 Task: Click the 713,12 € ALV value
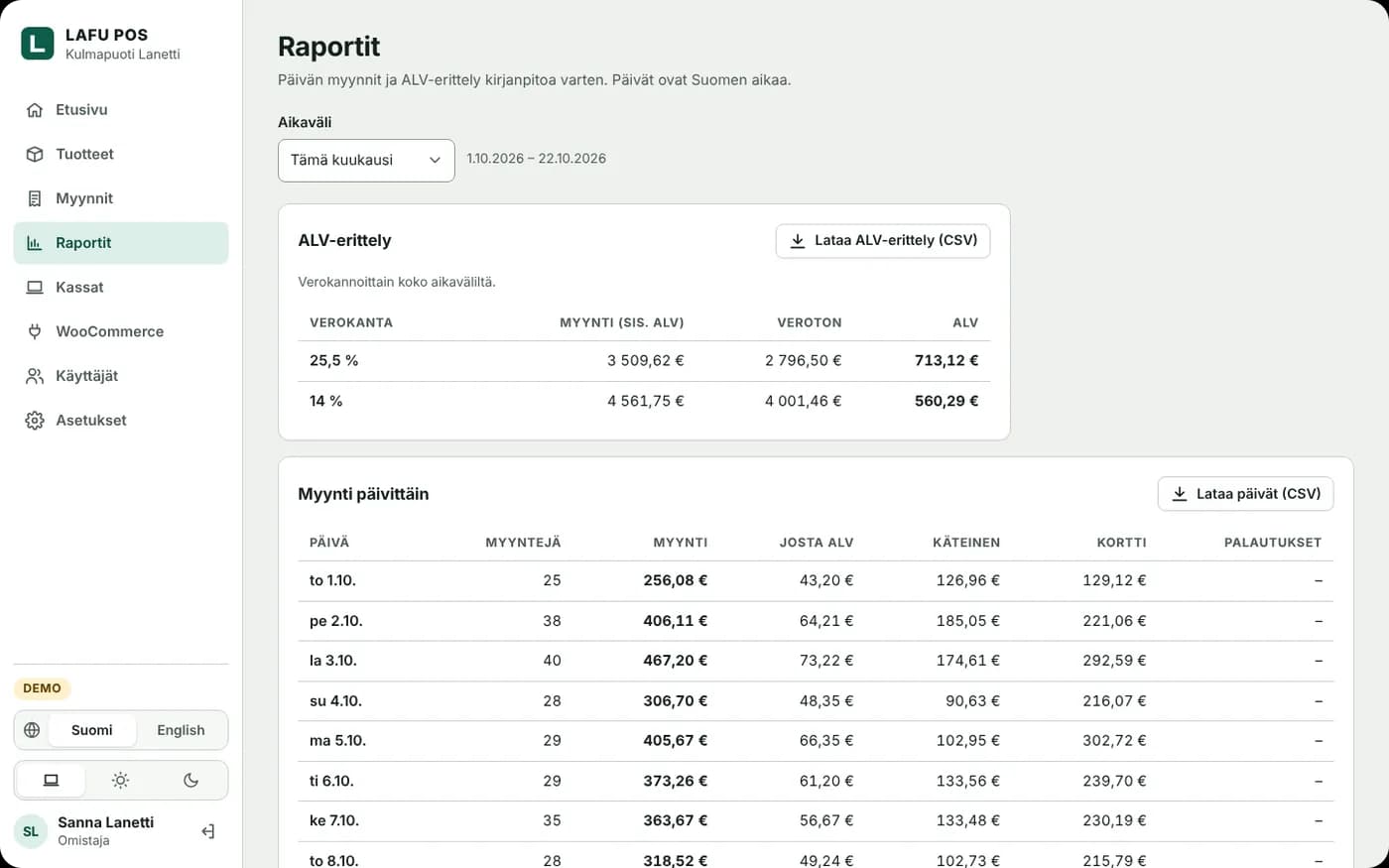(947, 361)
